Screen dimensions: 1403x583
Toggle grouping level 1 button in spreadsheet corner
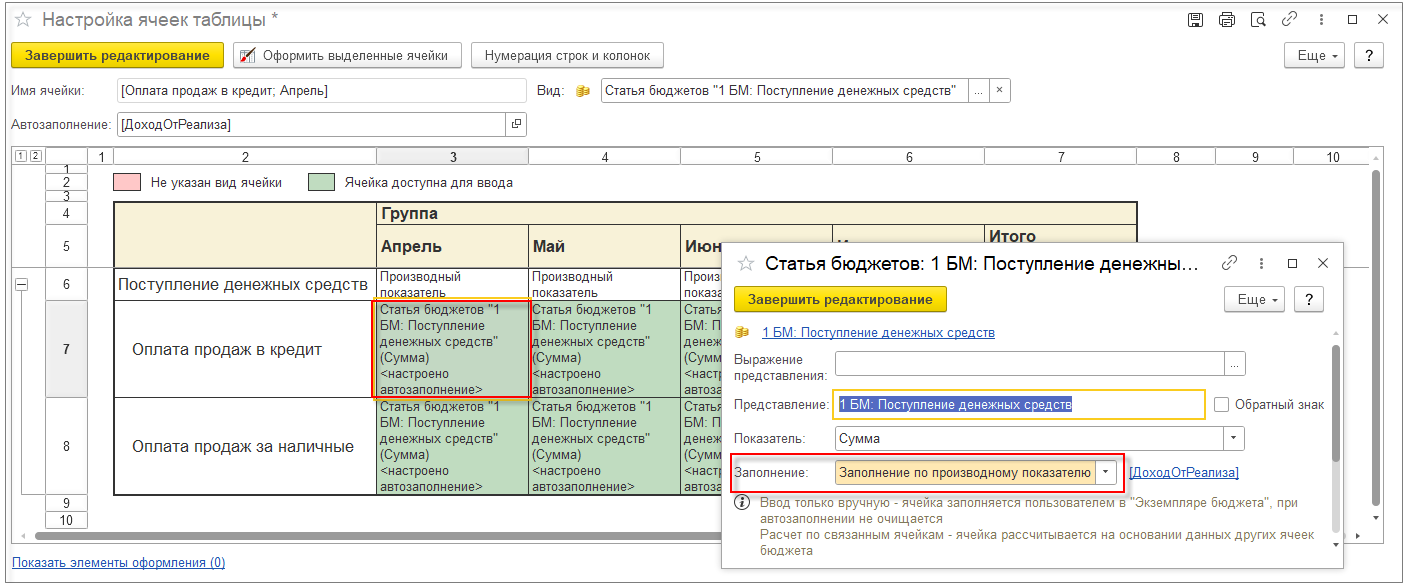click(21, 156)
